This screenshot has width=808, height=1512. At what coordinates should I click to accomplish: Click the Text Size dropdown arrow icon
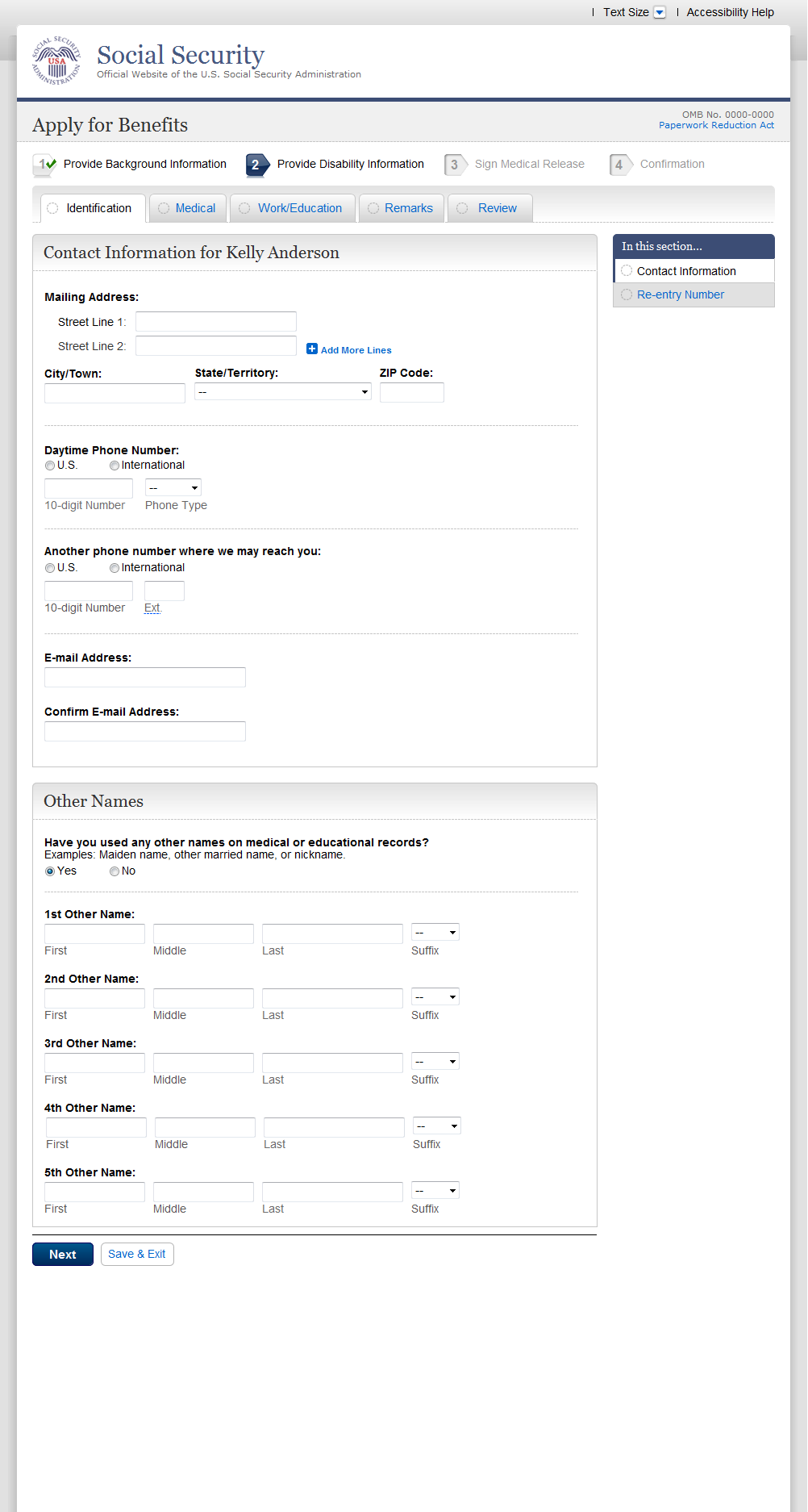tap(660, 12)
